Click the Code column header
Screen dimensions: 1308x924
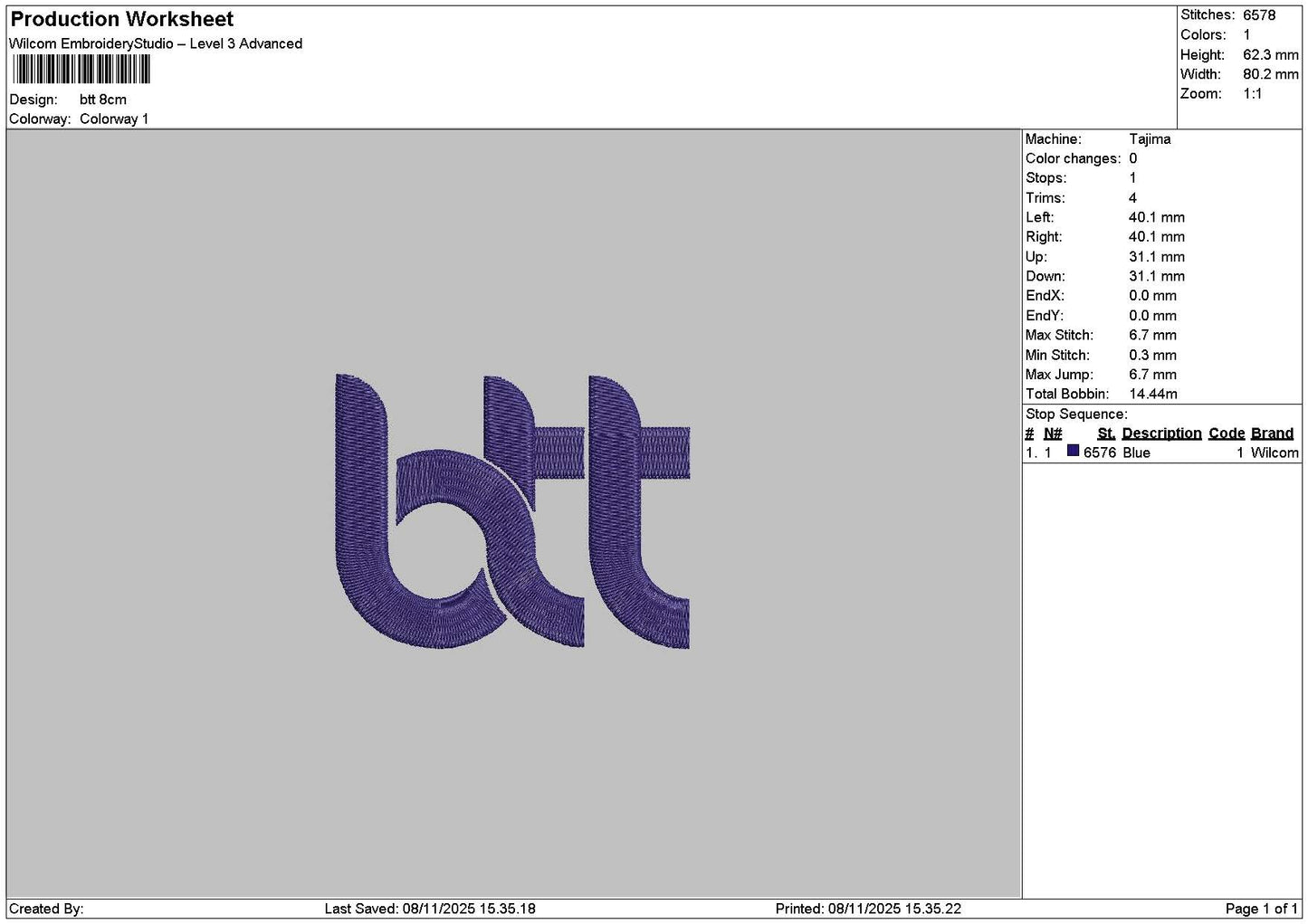(x=1227, y=433)
